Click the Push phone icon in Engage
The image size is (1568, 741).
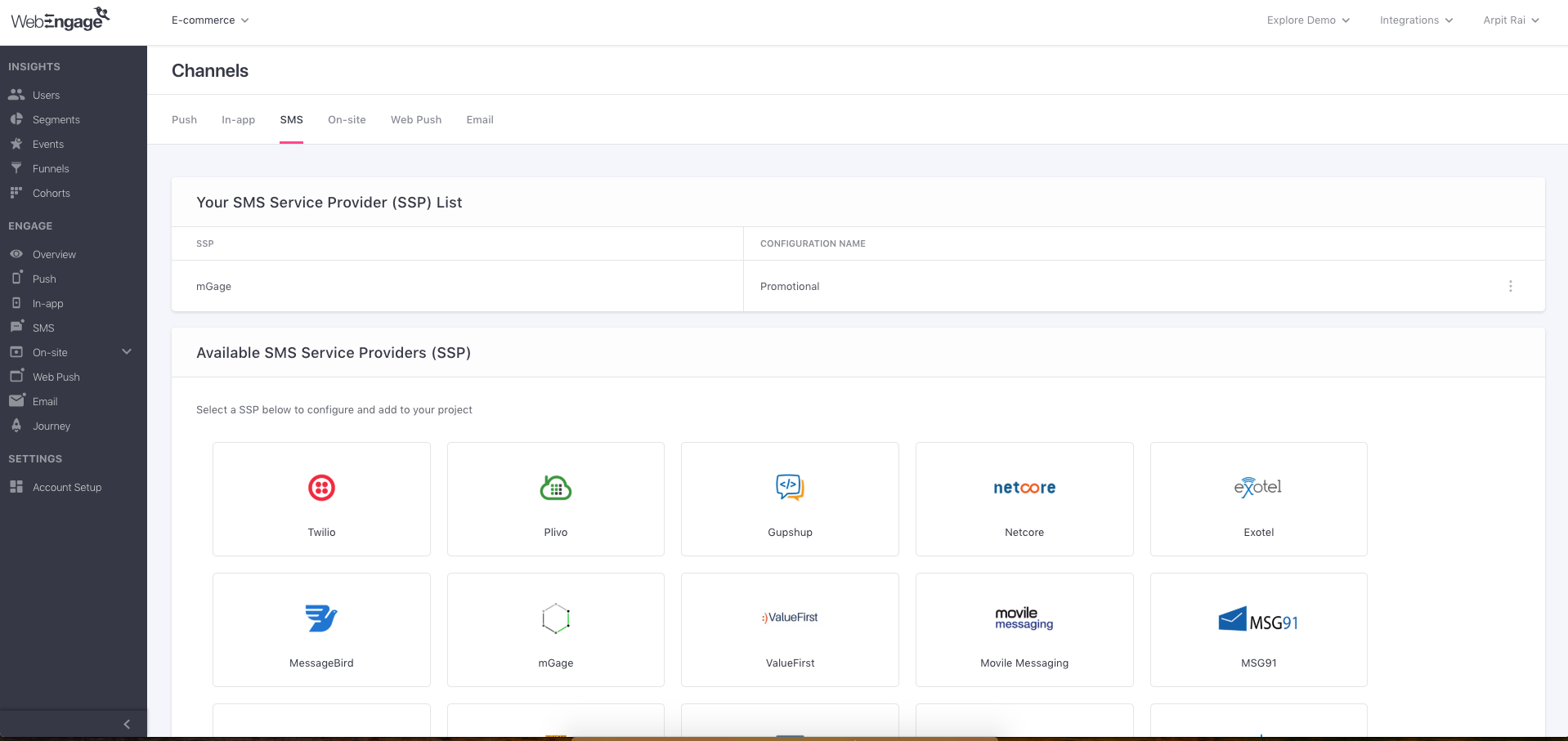16,278
